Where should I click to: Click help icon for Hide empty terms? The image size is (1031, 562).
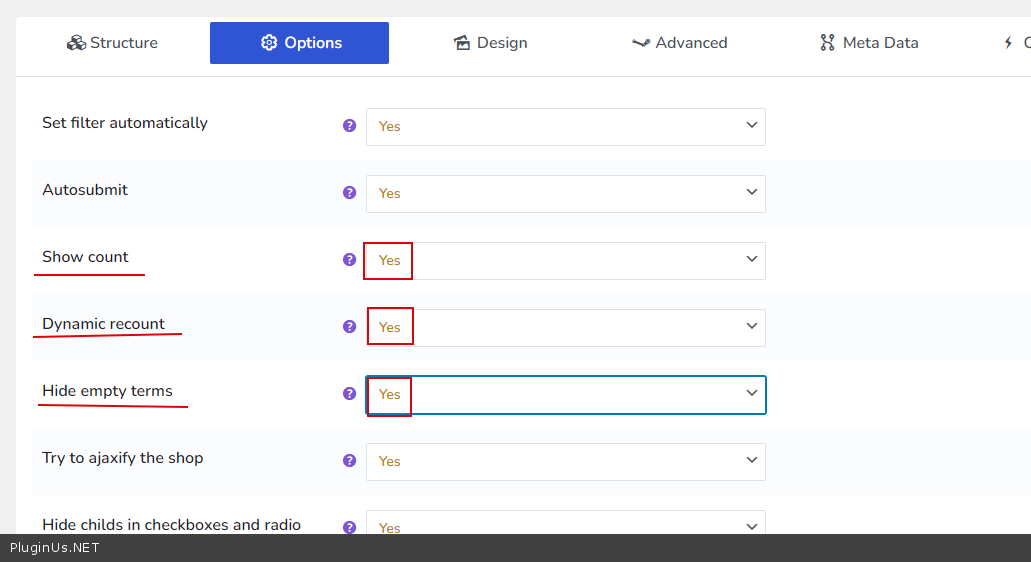(x=349, y=394)
